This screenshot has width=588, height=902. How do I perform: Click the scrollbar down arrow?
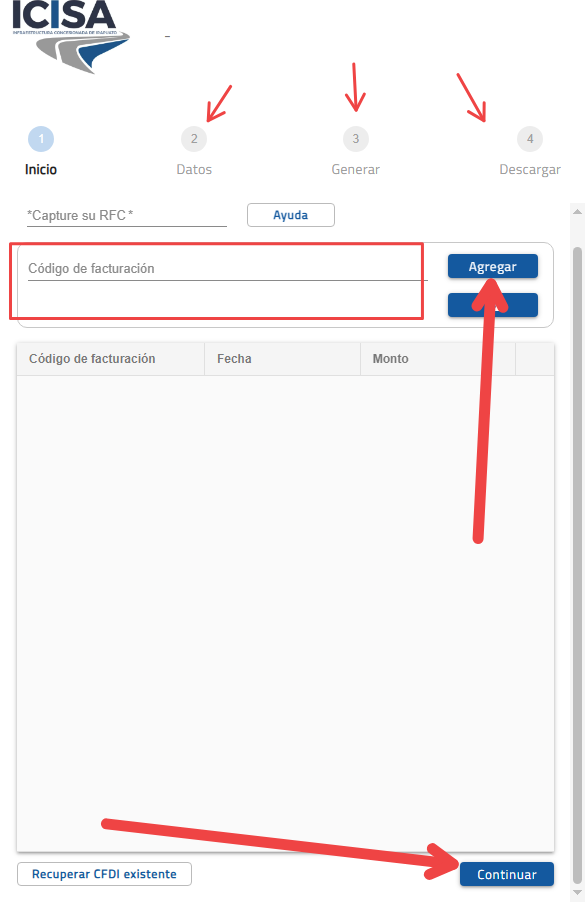tap(578, 892)
